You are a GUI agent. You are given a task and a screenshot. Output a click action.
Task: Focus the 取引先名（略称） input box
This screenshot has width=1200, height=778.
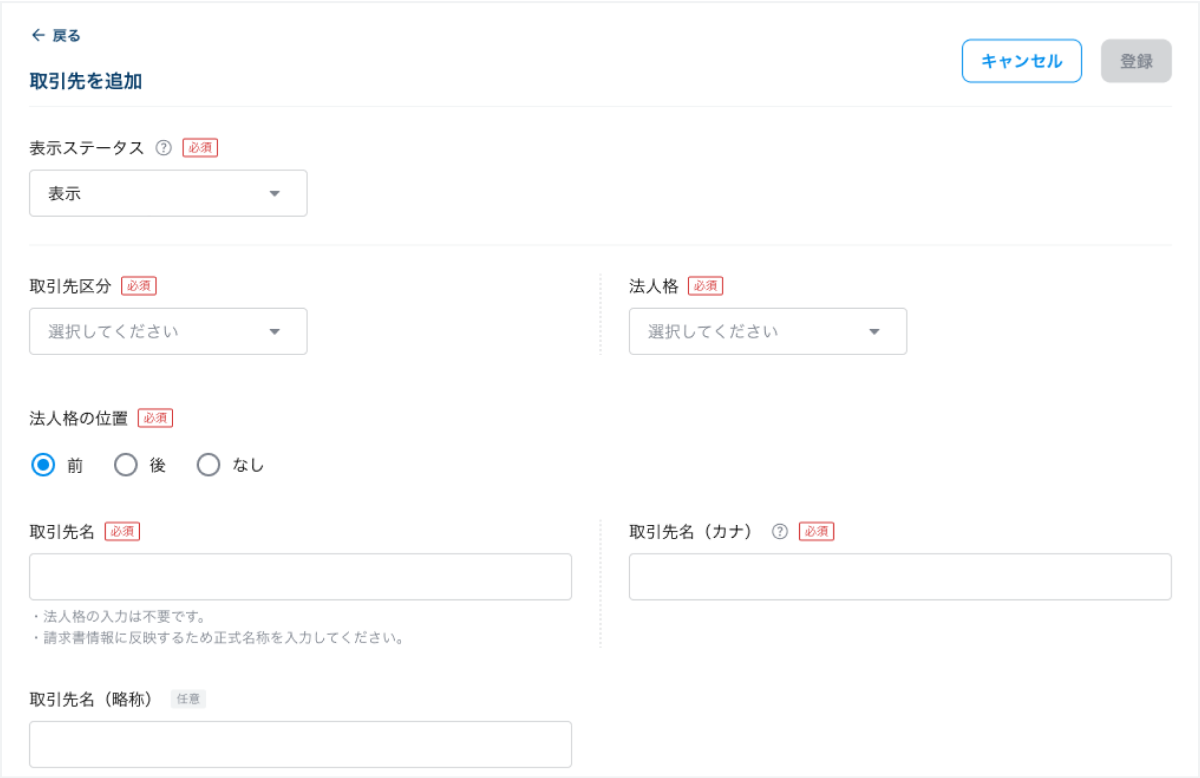point(300,744)
